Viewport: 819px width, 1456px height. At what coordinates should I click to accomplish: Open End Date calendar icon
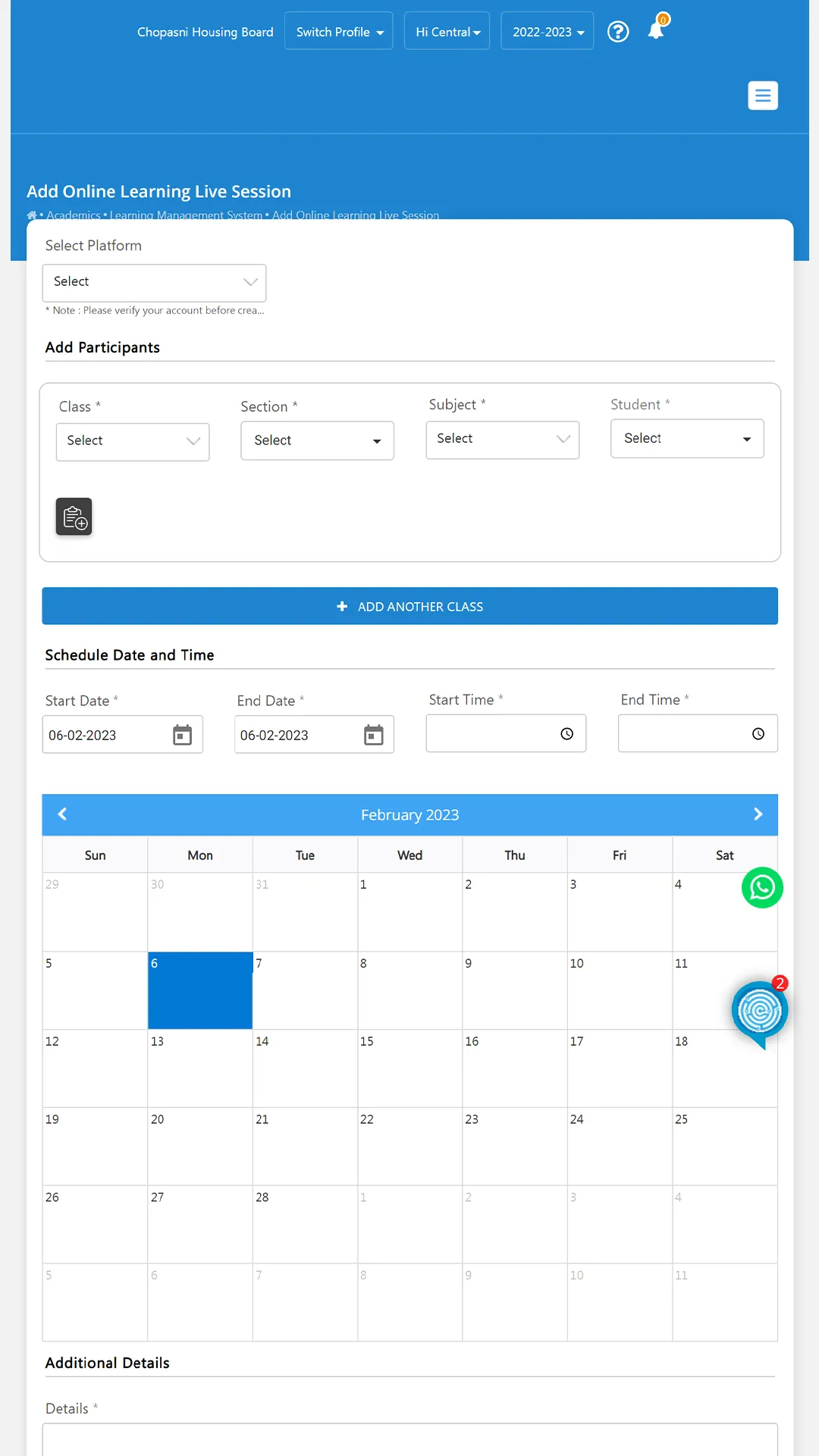click(x=374, y=735)
